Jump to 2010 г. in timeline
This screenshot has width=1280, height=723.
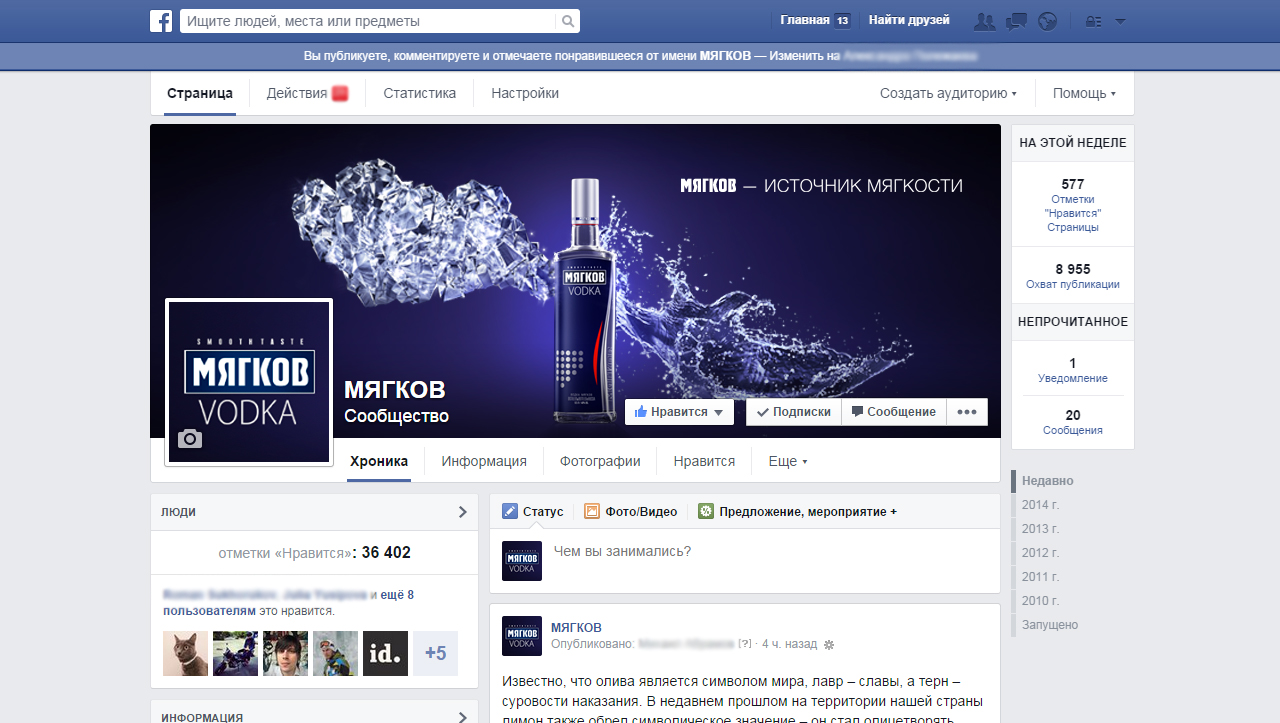1040,601
